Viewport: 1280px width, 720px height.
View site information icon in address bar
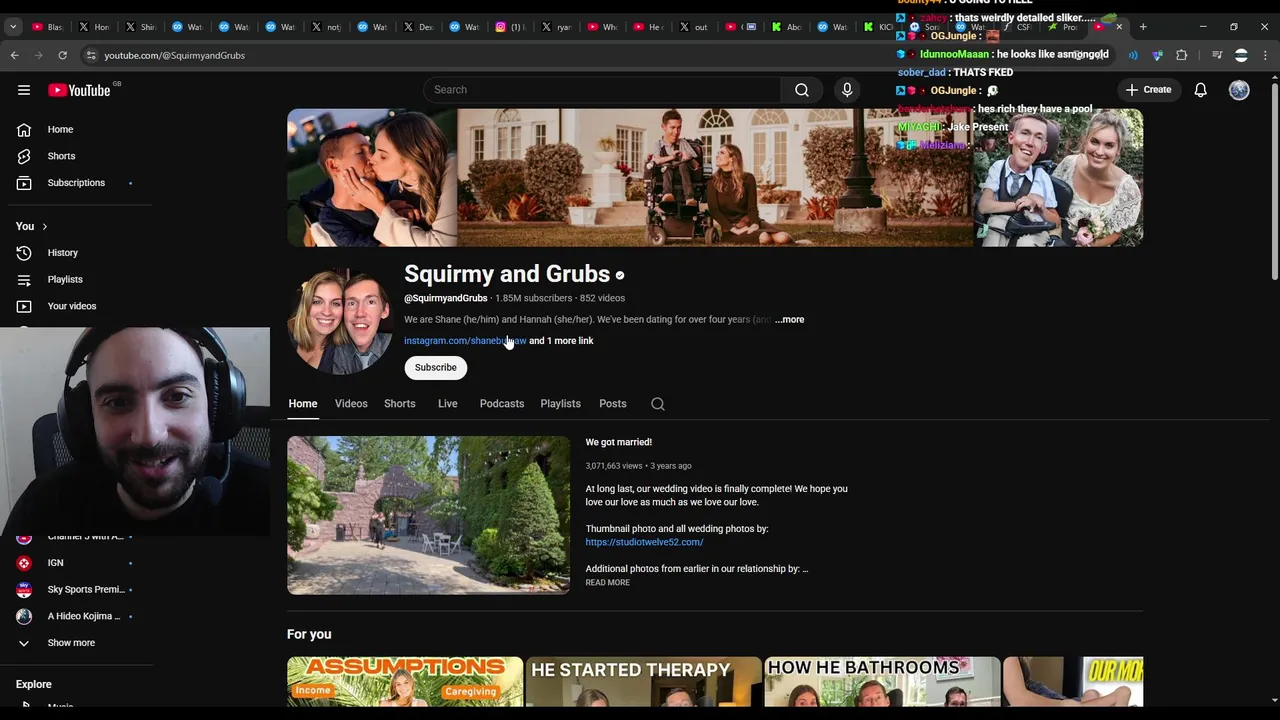(x=91, y=55)
